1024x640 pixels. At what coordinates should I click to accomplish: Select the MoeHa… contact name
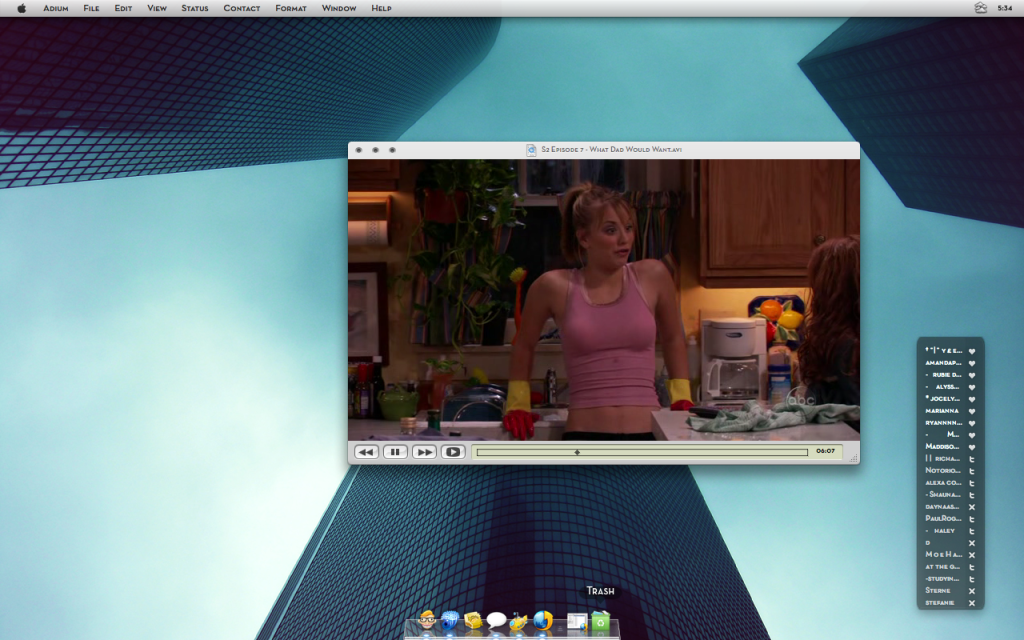point(943,554)
